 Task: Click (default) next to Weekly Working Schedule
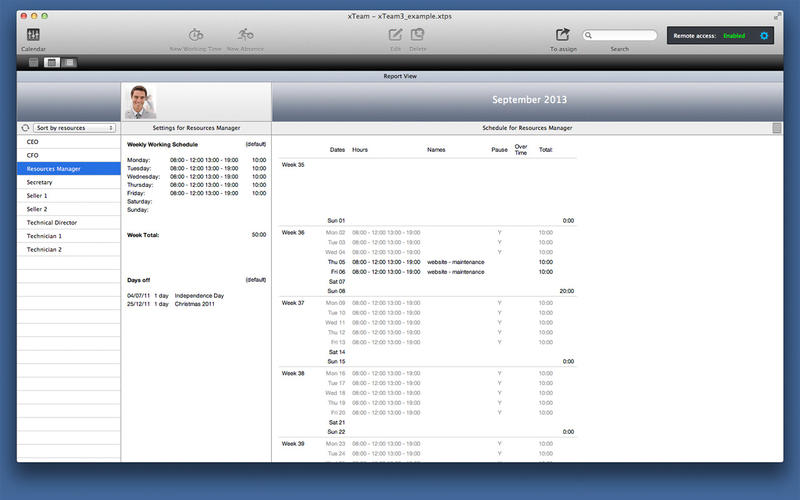click(256, 144)
